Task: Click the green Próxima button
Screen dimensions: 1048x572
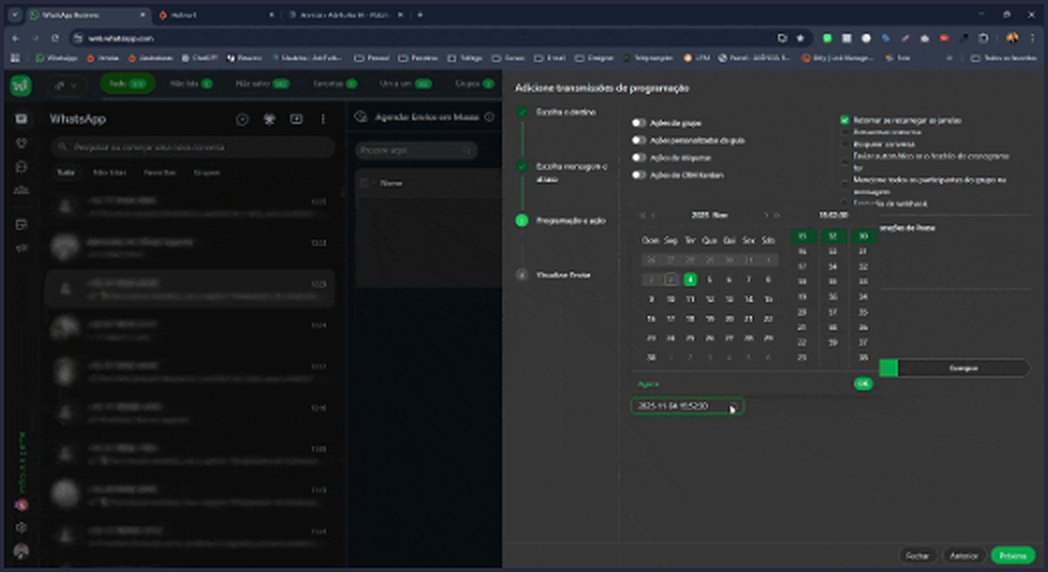Action: 1013,555
